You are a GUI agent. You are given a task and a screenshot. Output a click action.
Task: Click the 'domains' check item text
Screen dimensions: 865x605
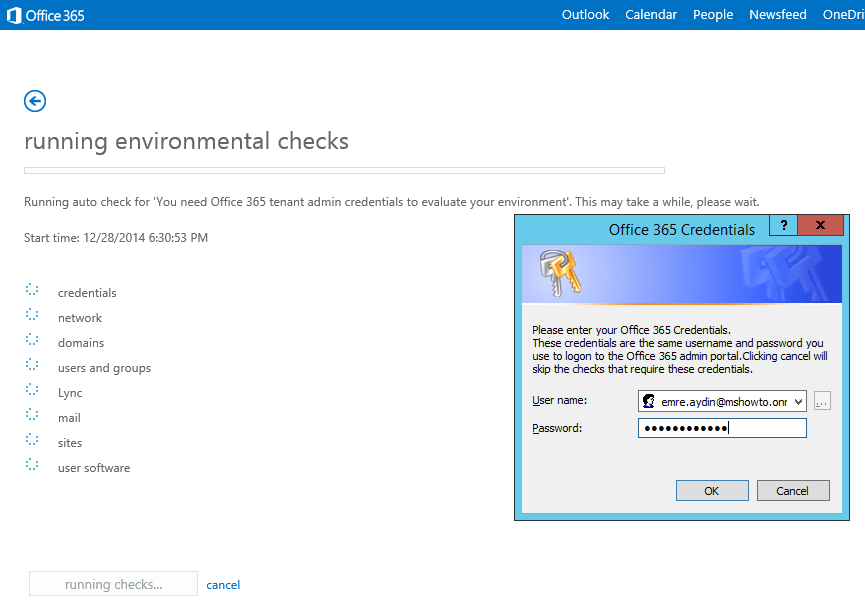click(x=81, y=342)
